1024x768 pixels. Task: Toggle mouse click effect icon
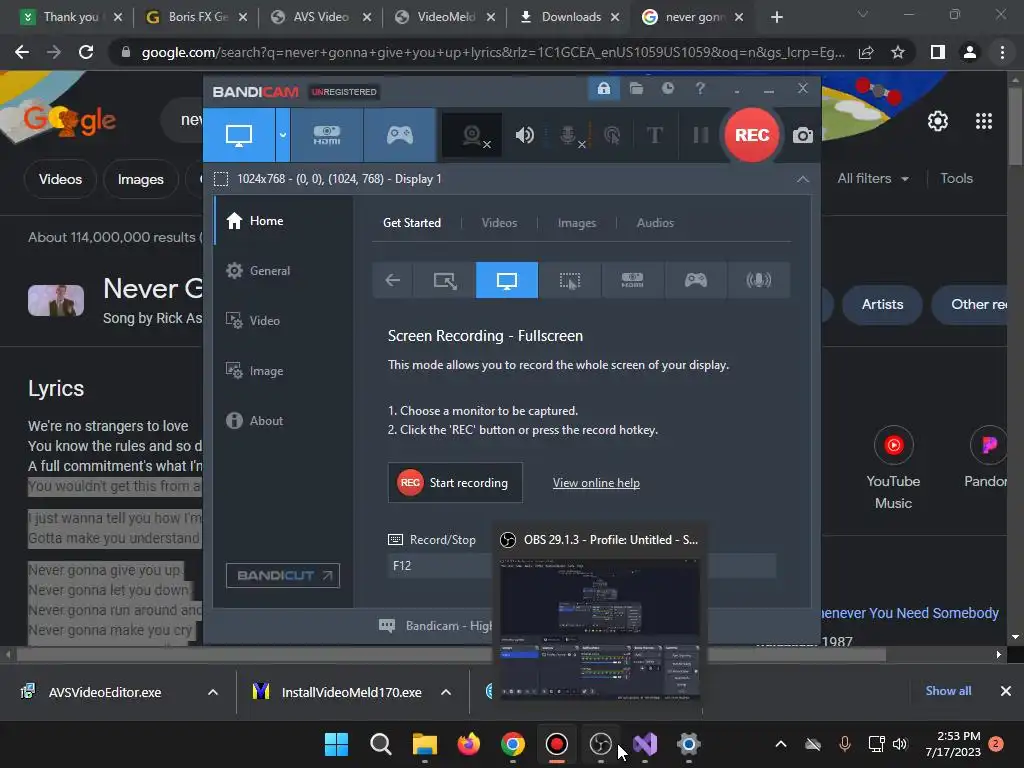612,135
